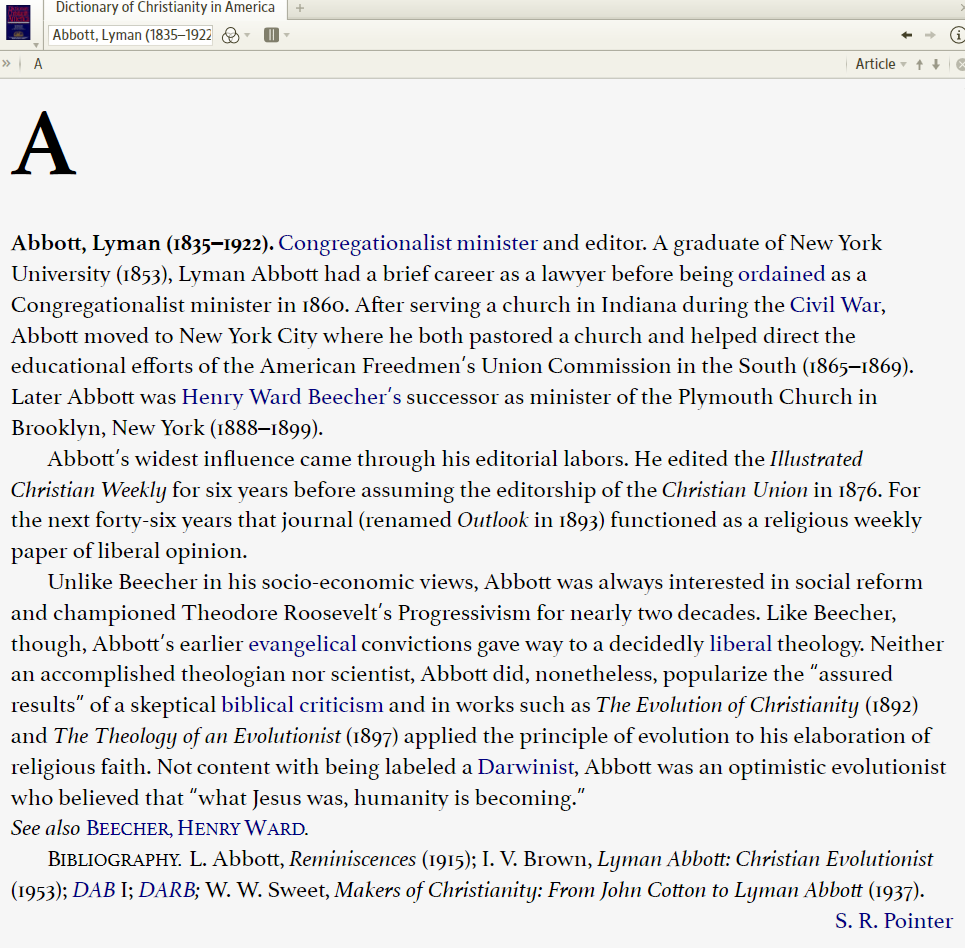
Task: Click the book cover icon for Dictionary of Christianity
Action: coord(18,22)
